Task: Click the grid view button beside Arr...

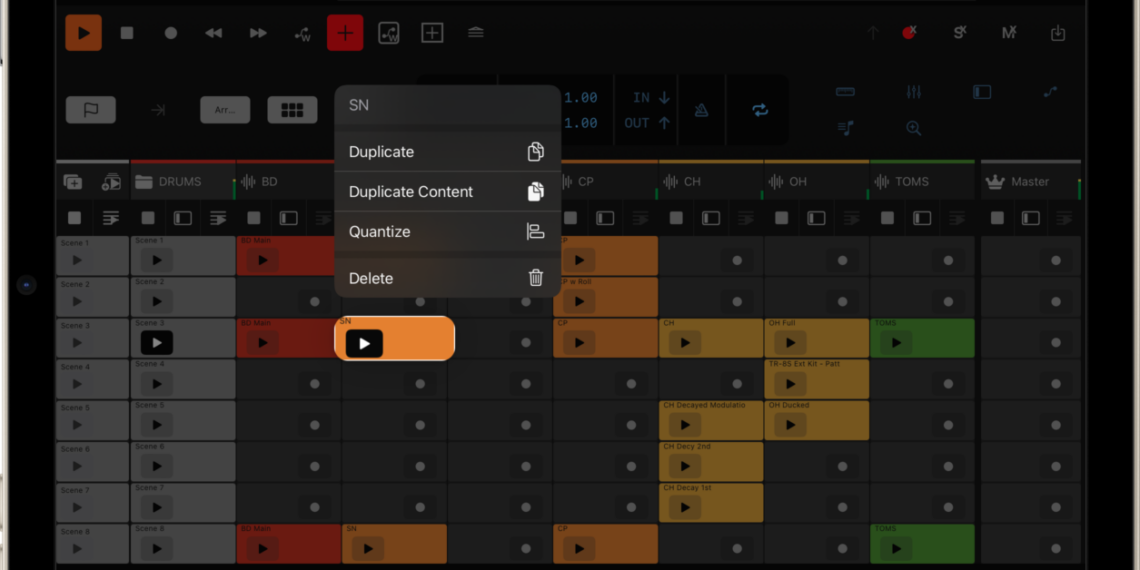Action: tap(292, 110)
